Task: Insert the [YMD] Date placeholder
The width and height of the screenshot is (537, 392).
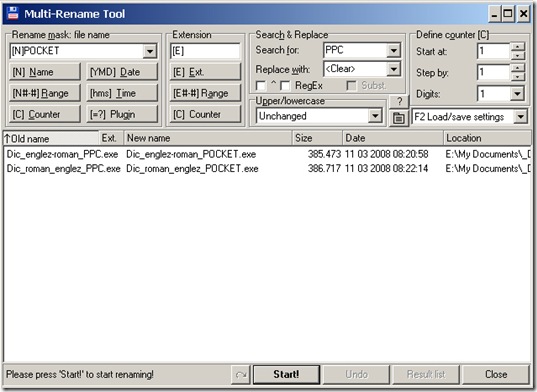Action: pos(122,72)
